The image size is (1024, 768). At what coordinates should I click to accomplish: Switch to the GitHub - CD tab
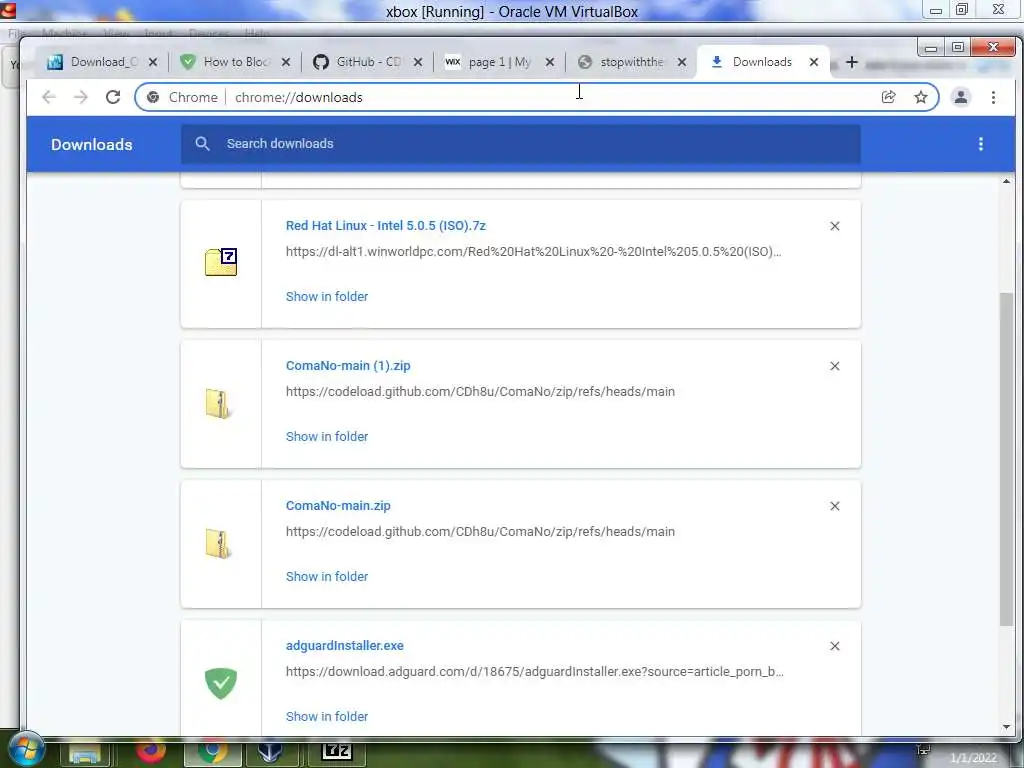(x=367, y=62)
